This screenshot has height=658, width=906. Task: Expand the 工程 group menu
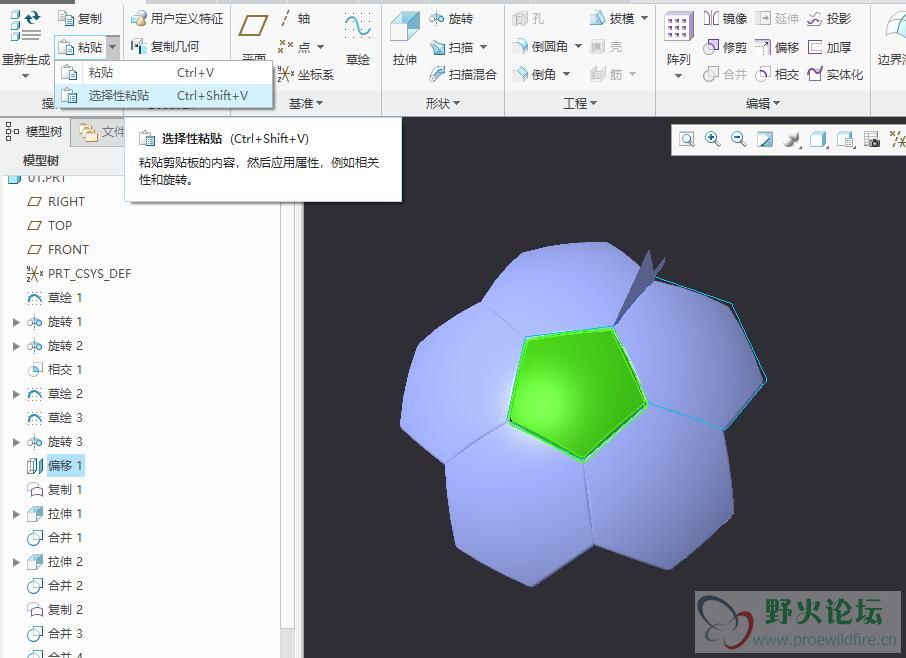click(x=580, y=103)
